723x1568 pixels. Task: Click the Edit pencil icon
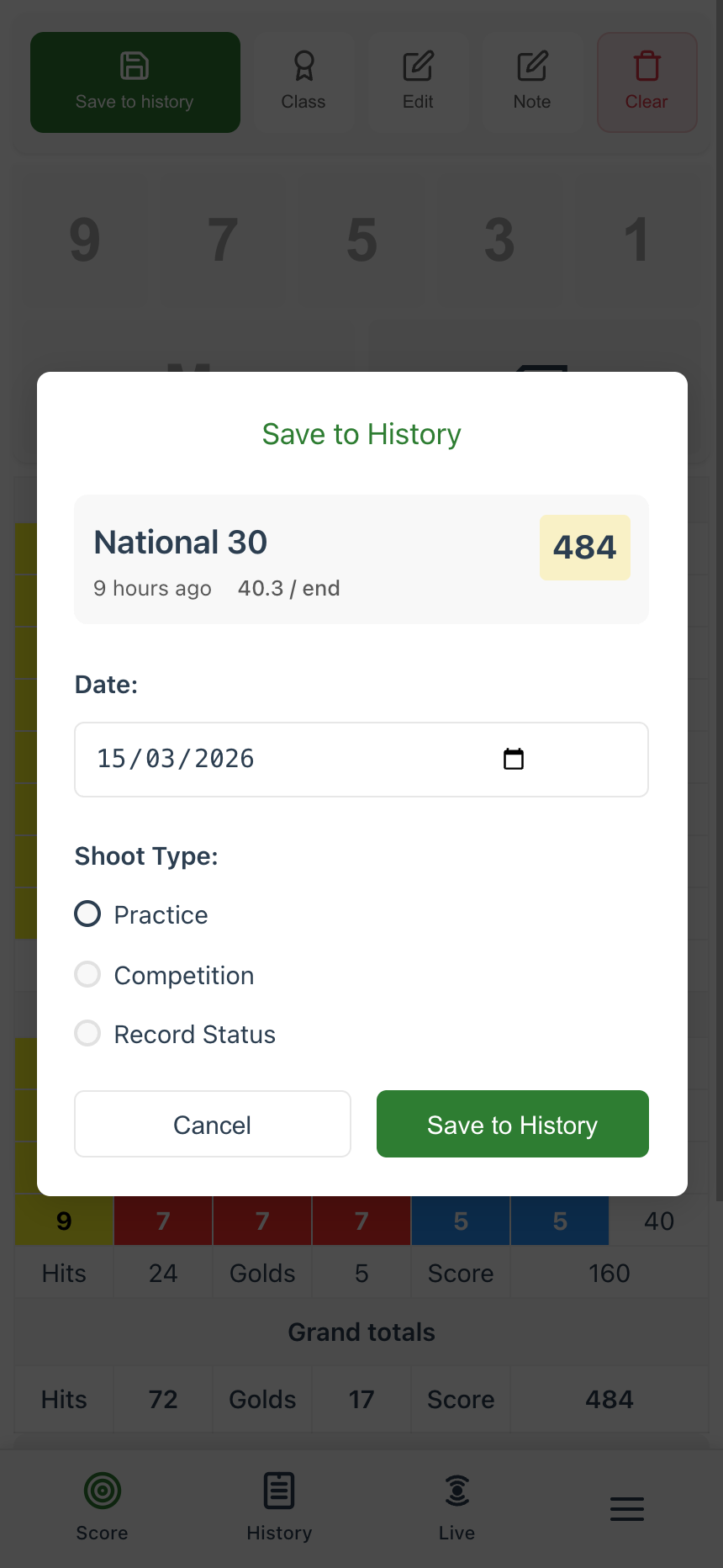tap(418, 64)
